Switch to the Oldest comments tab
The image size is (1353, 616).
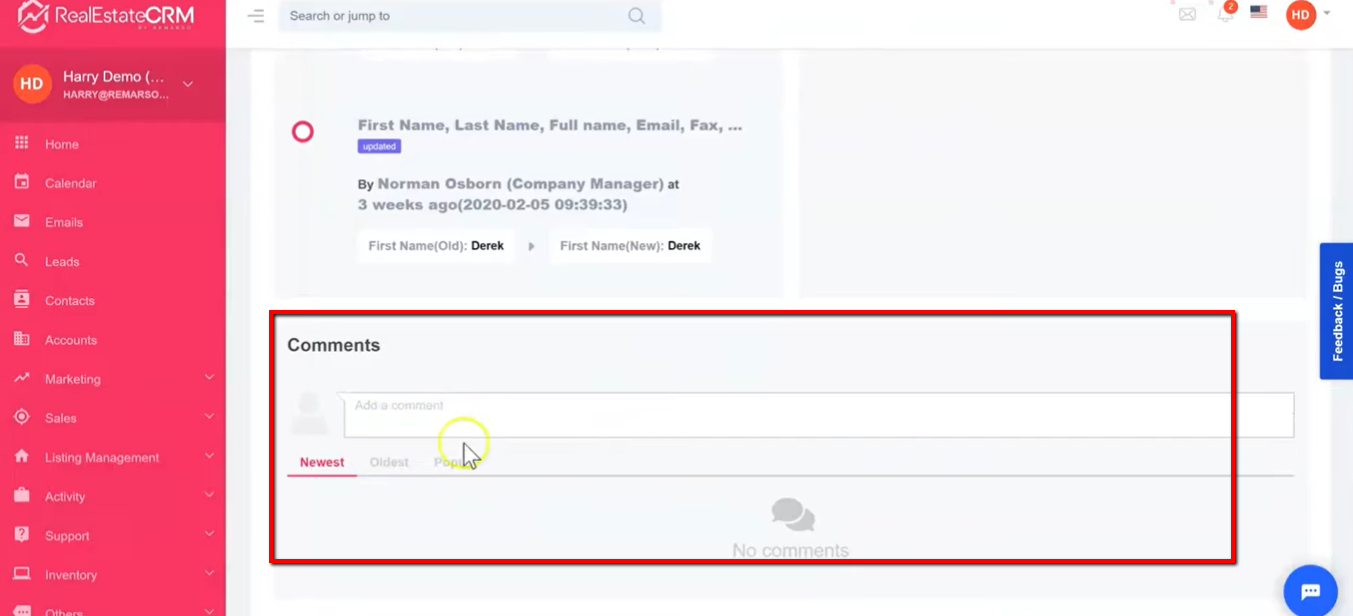[x=389, y=462]
